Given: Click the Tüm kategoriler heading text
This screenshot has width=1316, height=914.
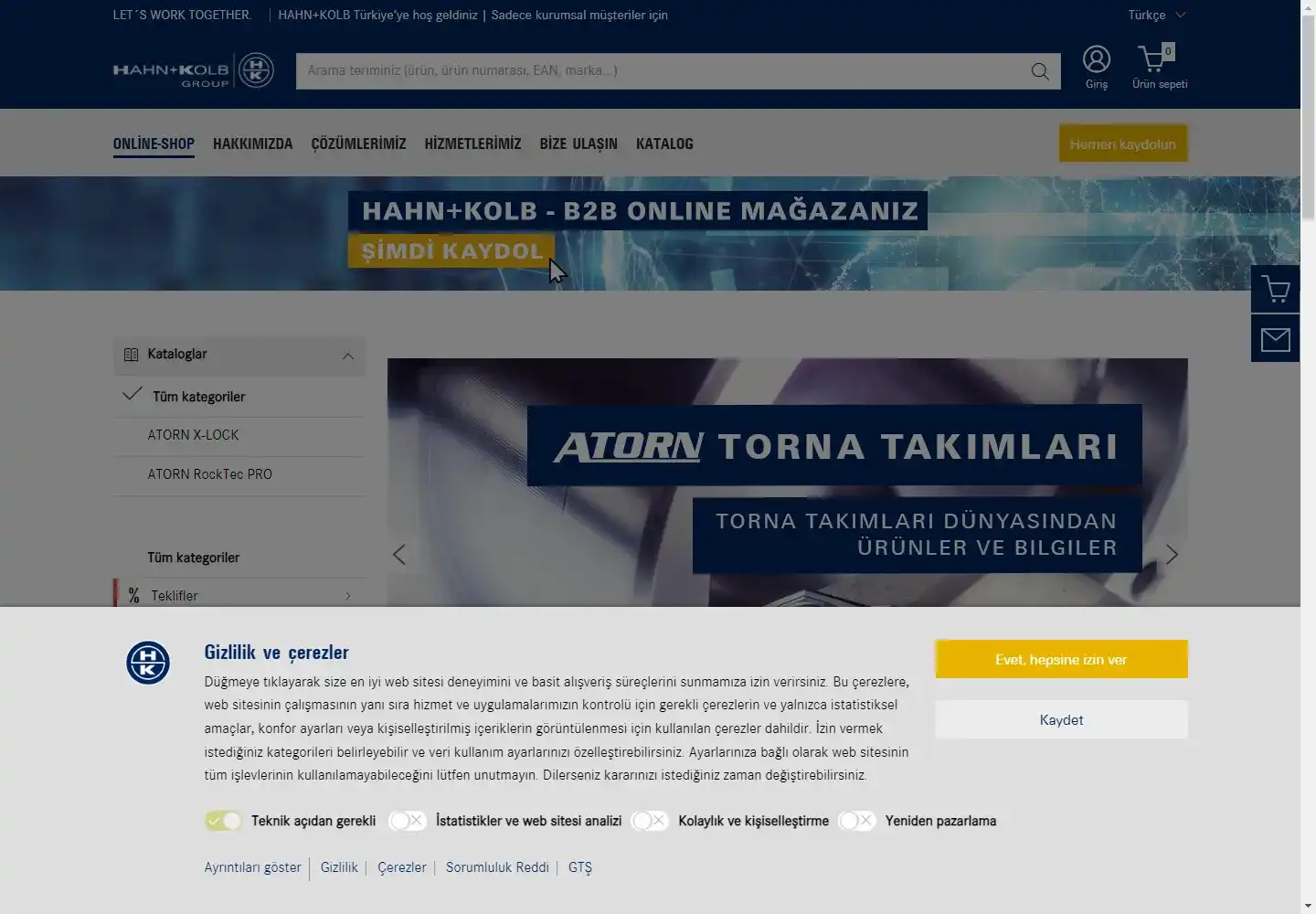Looking at the screenshot, I should [x=194, y=558].
